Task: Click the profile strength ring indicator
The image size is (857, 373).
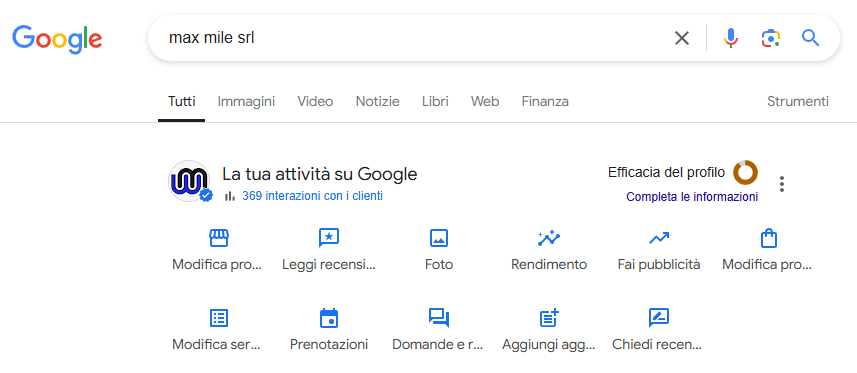Action: (x=745, y=173)
